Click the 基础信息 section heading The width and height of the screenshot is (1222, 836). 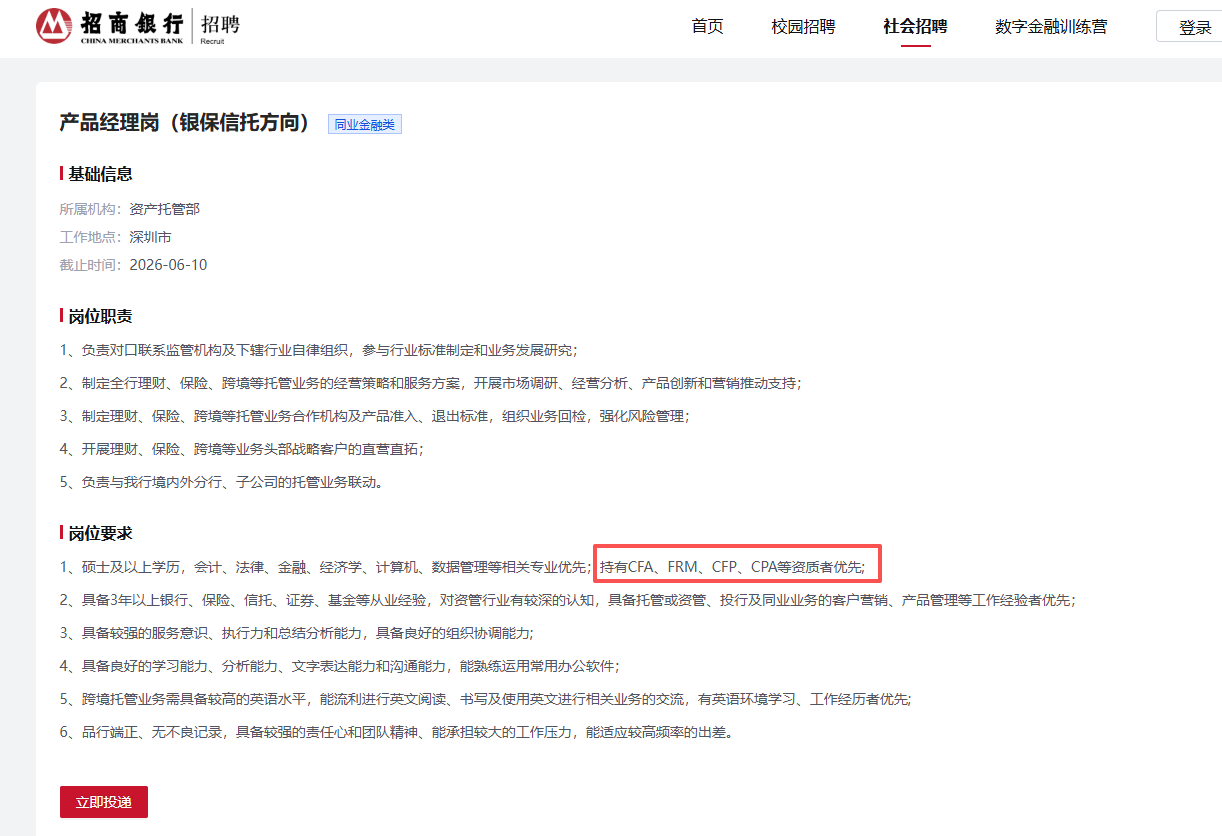coord(100,174)
